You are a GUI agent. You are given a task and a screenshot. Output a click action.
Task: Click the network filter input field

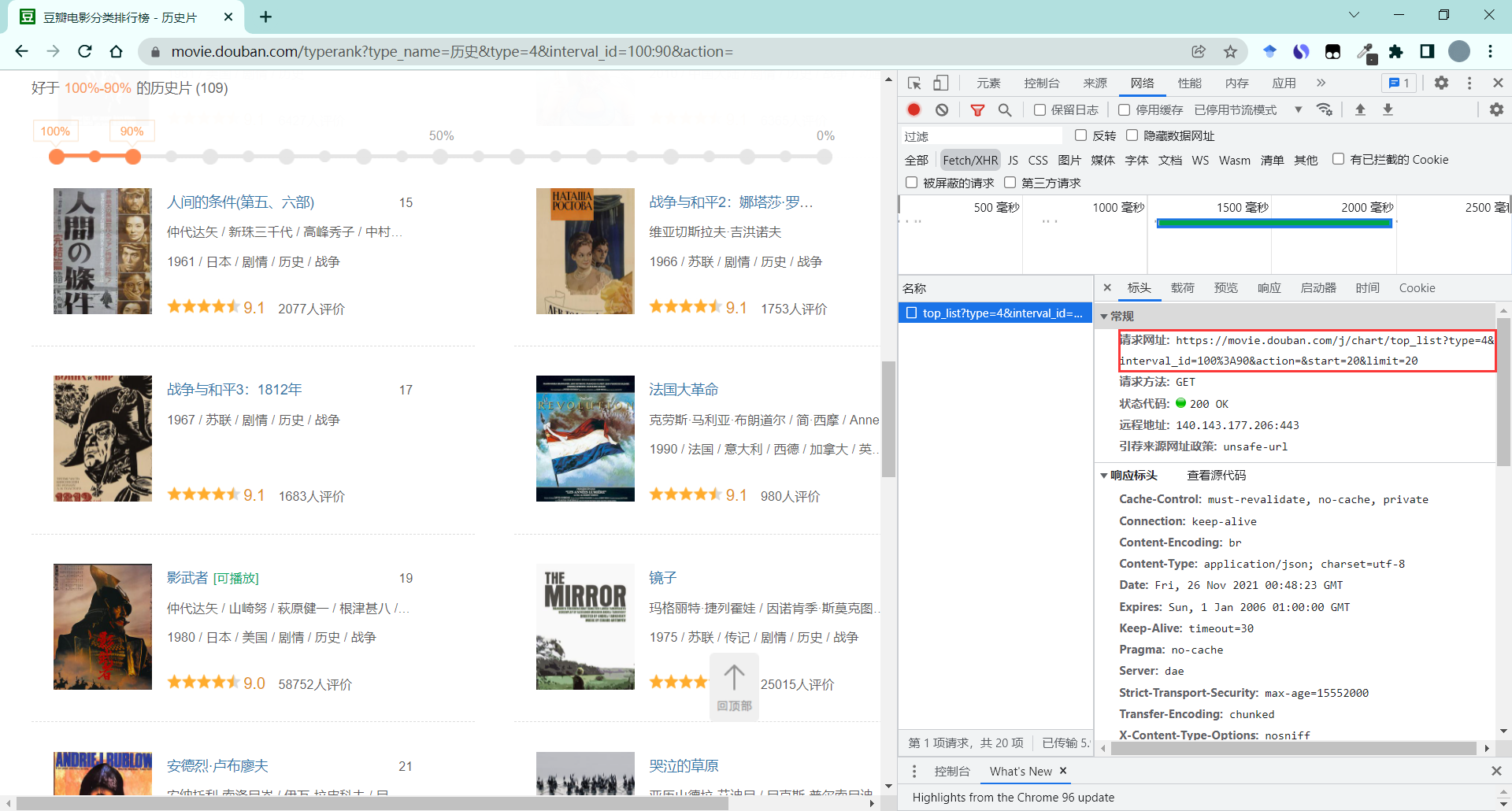981,135
